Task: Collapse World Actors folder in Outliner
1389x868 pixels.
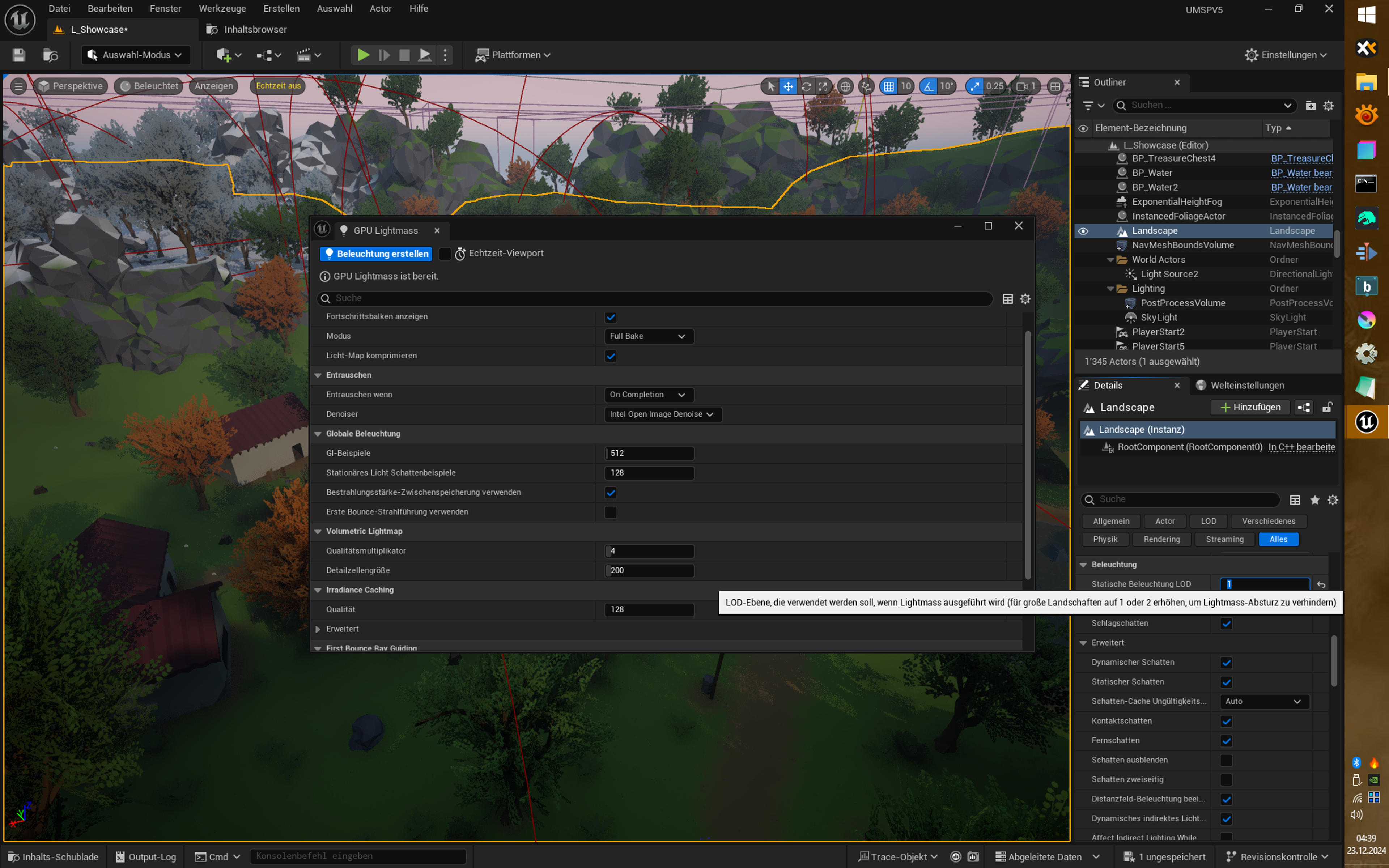Action: click(x=1110, y=260)
